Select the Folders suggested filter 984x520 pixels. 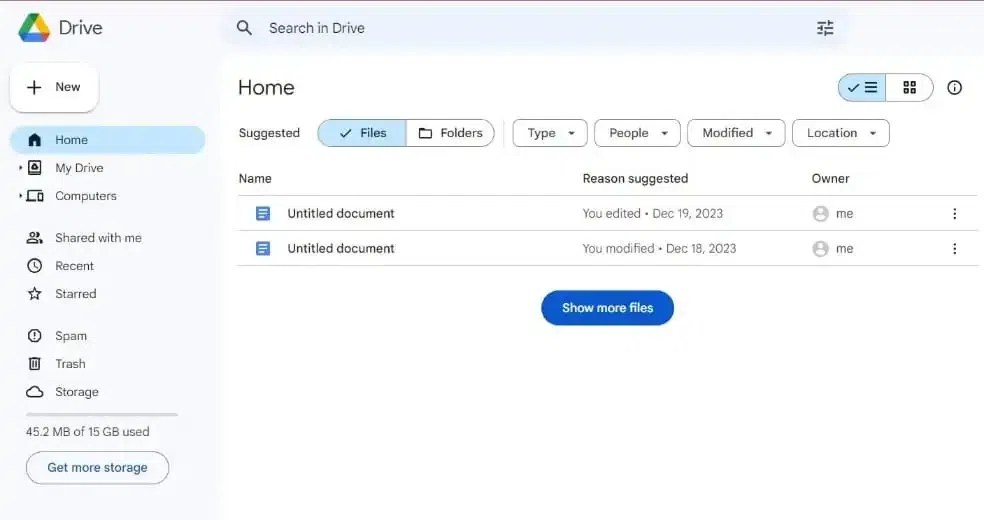pos(451,133)
